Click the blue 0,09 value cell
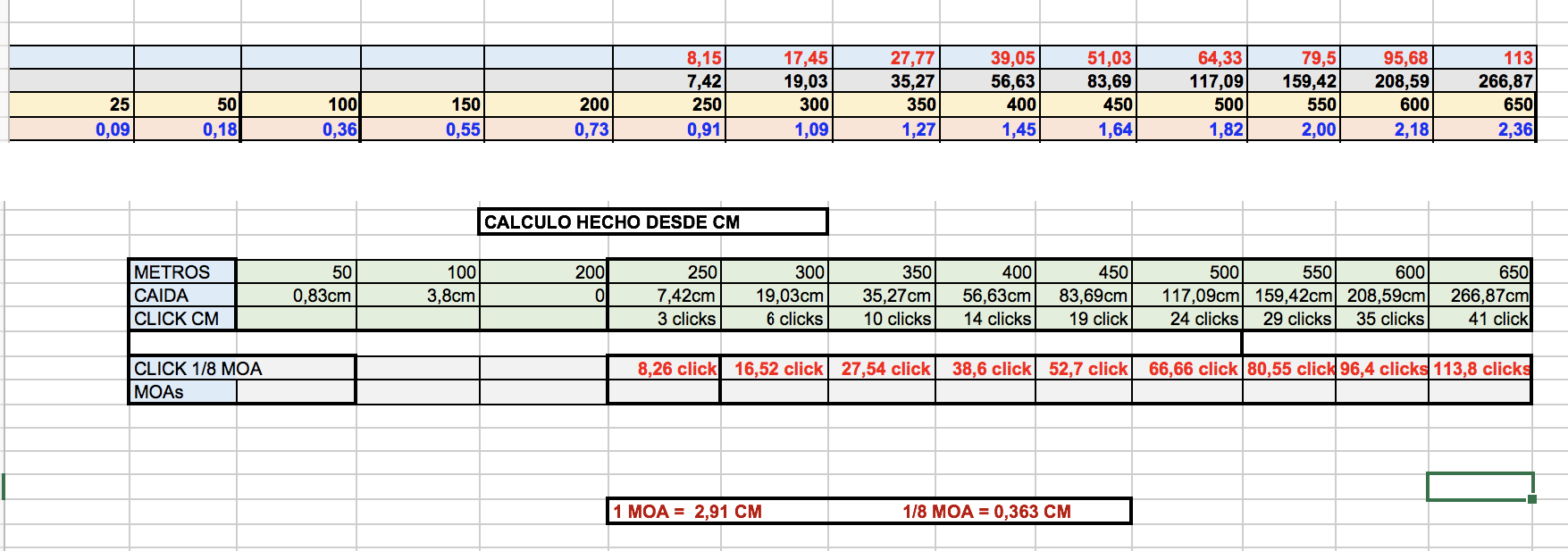The image size is (1568, 551). point(71,129)
